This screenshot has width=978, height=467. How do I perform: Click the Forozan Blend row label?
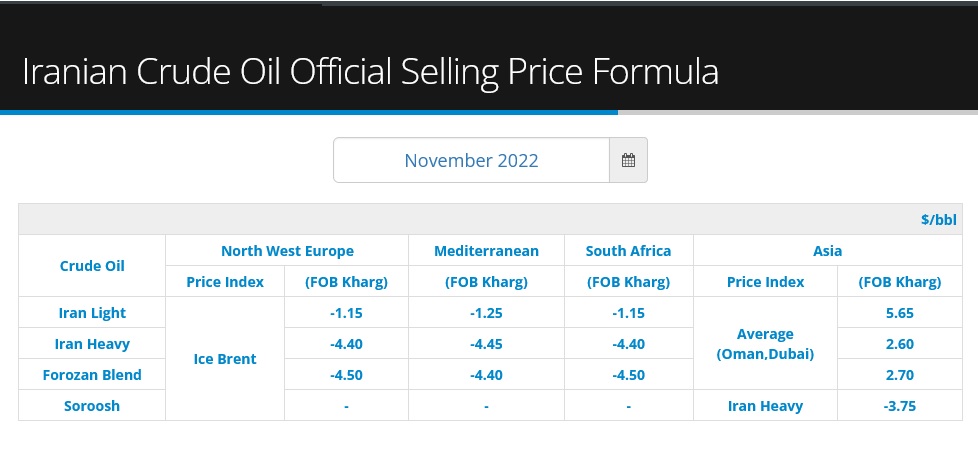[92, 375]
